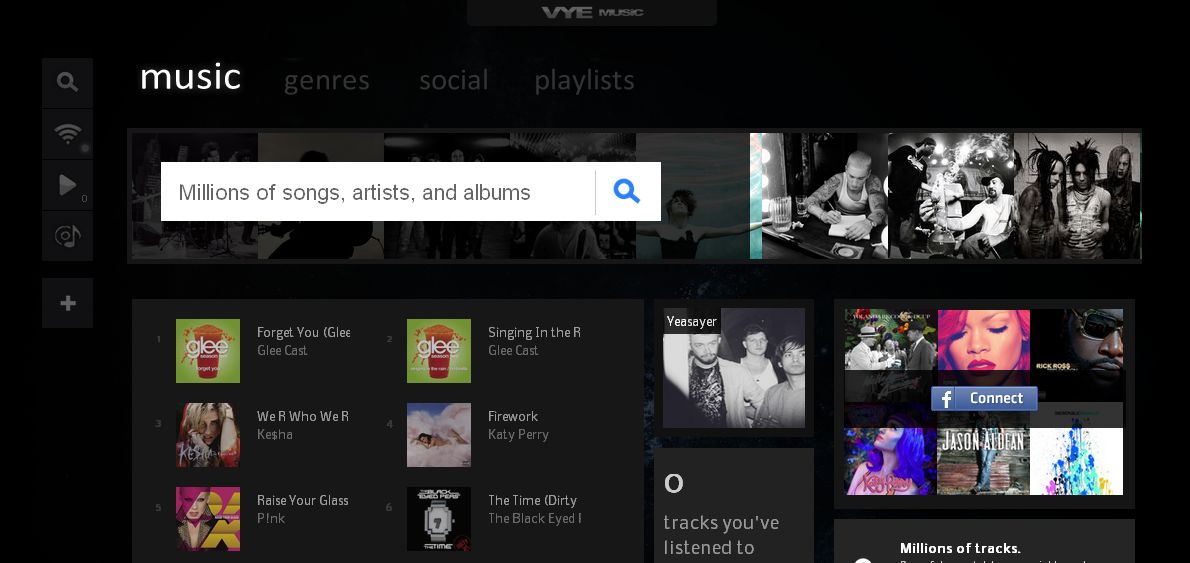Open artist Ke$ha link

click(x=275, y=435)
